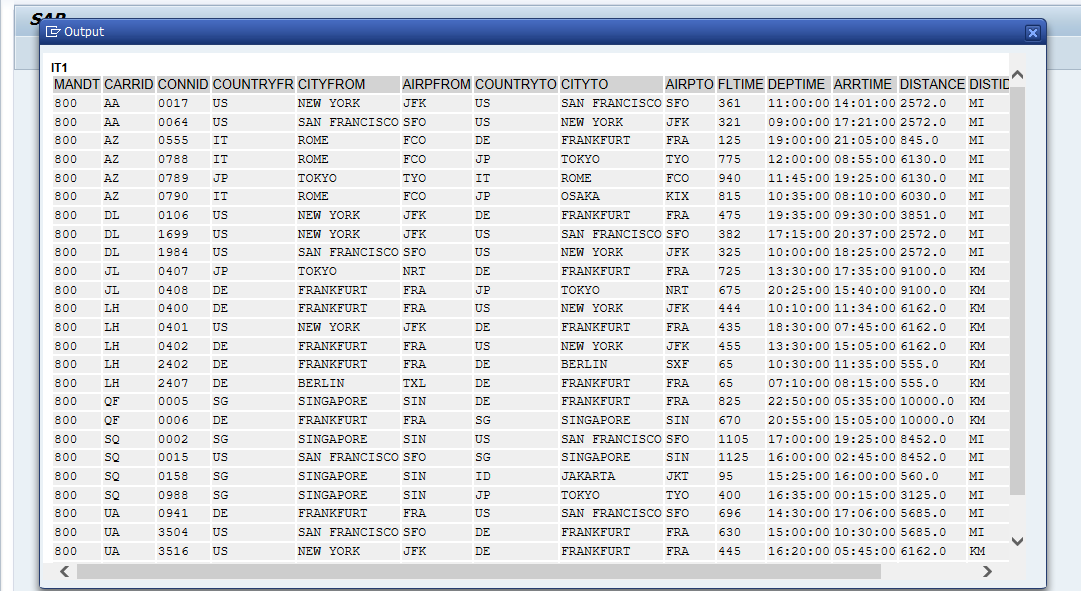Click the SXF airport code cell

pyautogui.click(x=689, y=364)
